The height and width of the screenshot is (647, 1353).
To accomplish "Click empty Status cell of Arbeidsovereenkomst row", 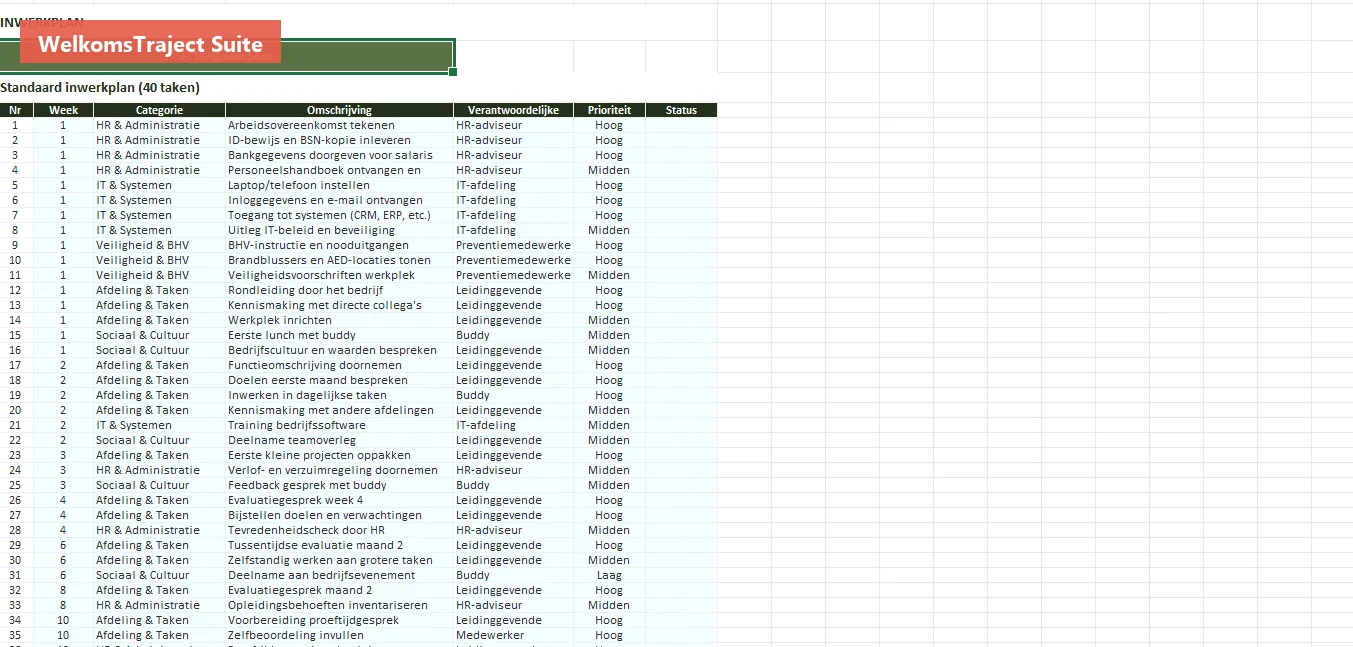I will [682, 125].
